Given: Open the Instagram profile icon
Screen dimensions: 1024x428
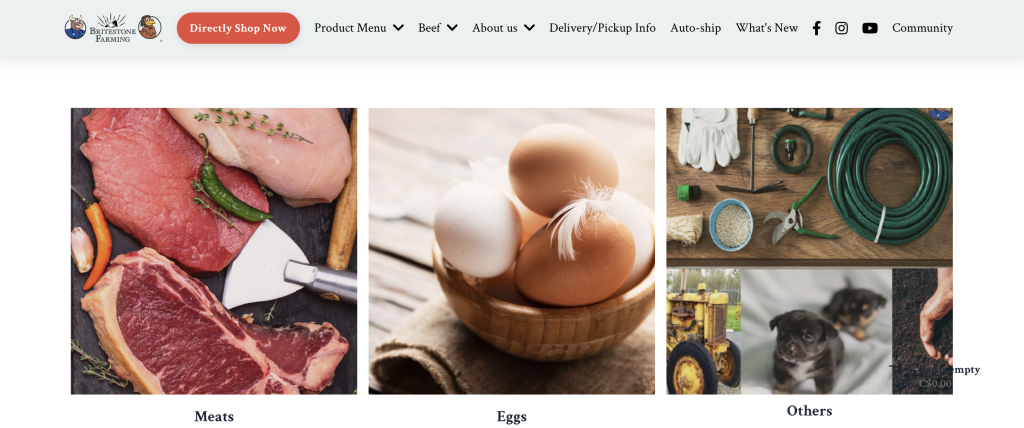Looking at the screenshot, I should (841, 28).
